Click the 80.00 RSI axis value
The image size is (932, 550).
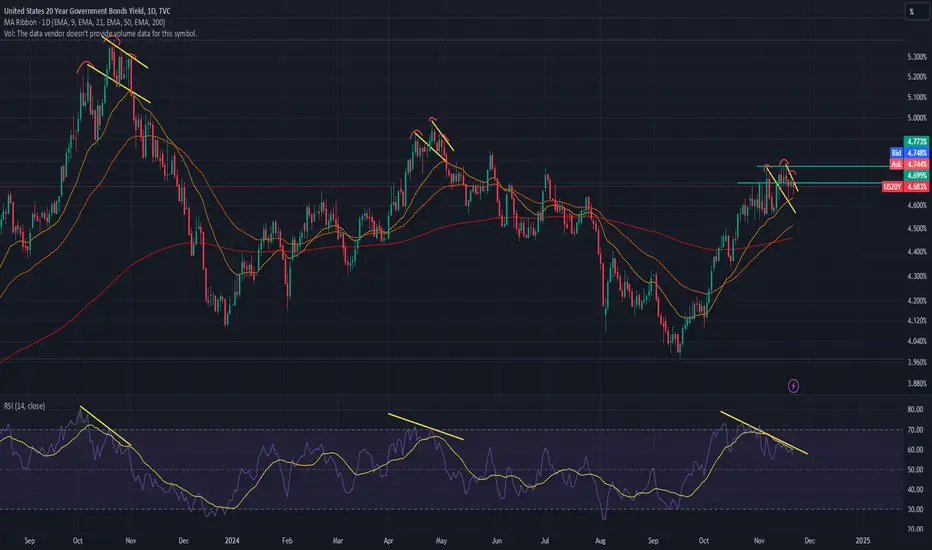(x=915, y=409)
